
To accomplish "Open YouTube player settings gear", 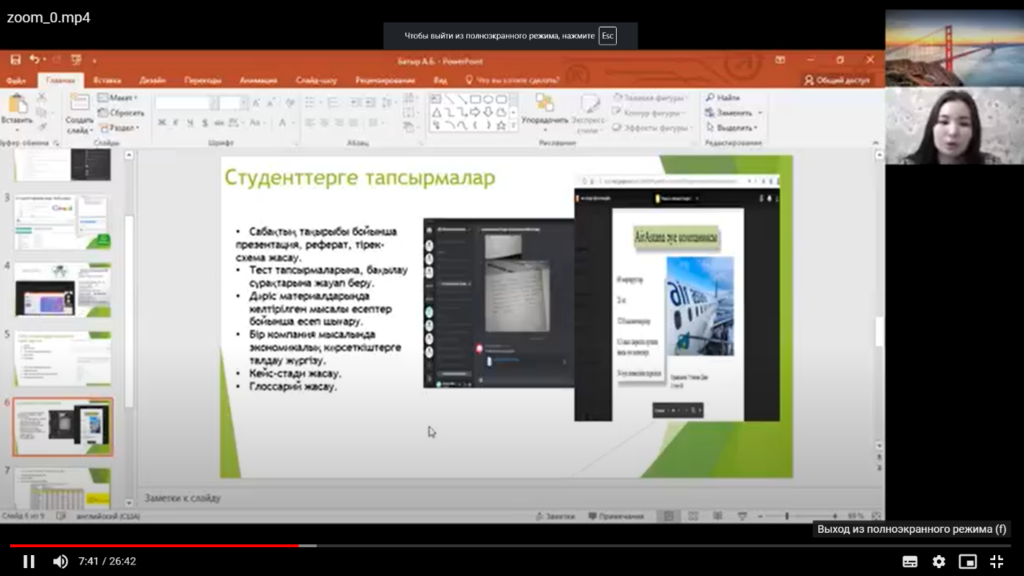I will [x=939, y=561].
